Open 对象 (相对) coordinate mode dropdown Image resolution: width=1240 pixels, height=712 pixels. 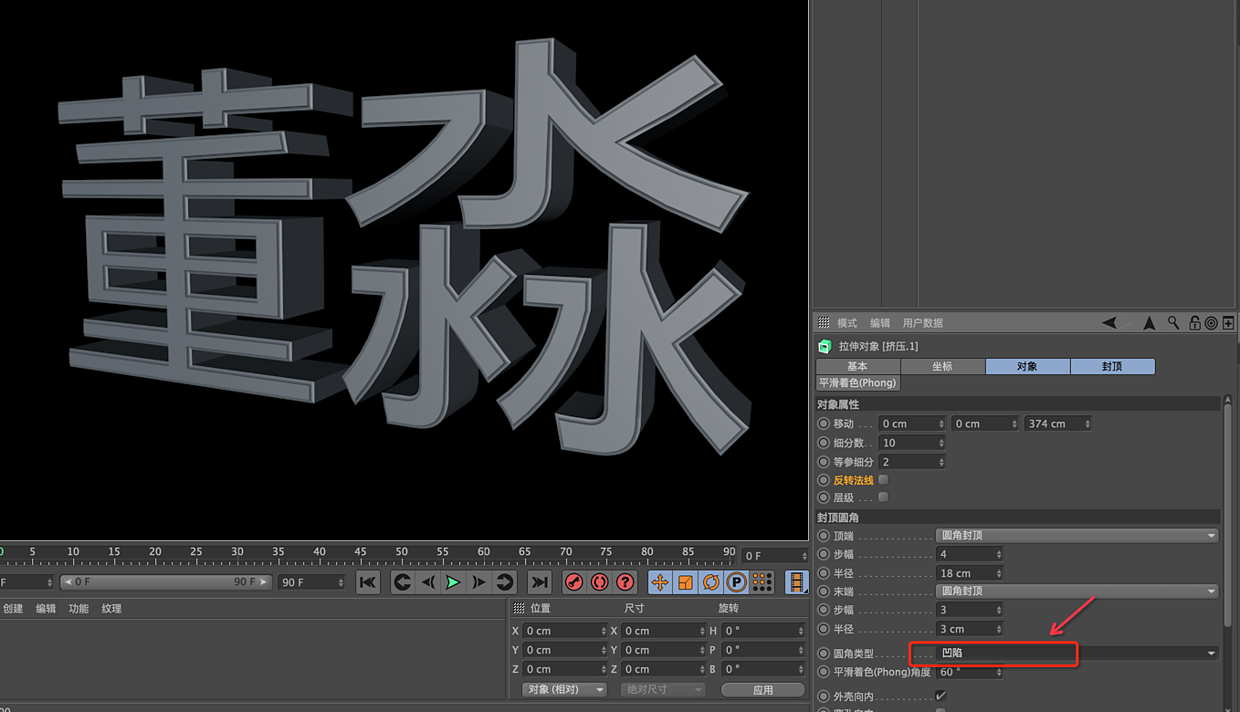pyautogui.click(x=565, y=689)
